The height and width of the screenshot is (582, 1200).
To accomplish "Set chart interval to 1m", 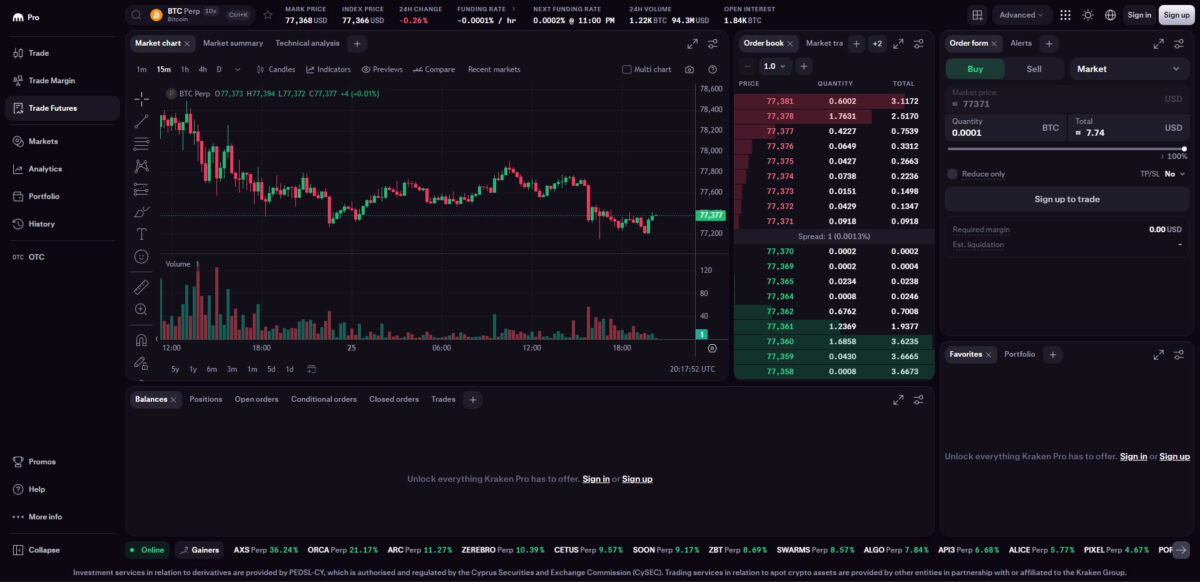I will point(142,70).
